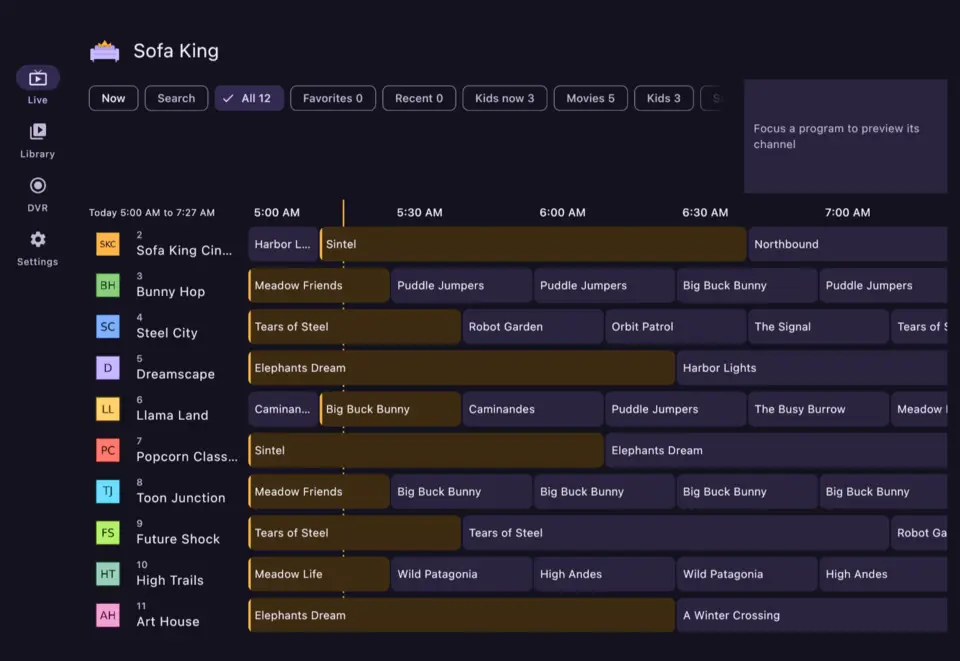Filter by Kids now 3
Image resolution: width=960 pixels, height=661 pixels.
pos(504,98)
